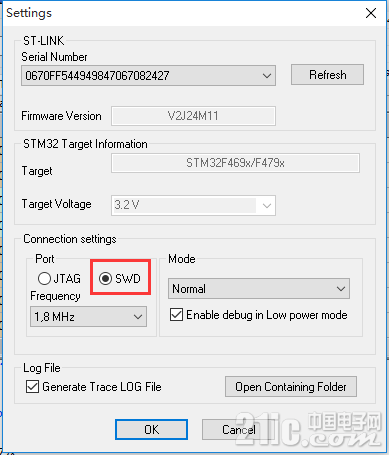
Task: Uncheck Generate Trace LOG File
Action: 32,387
